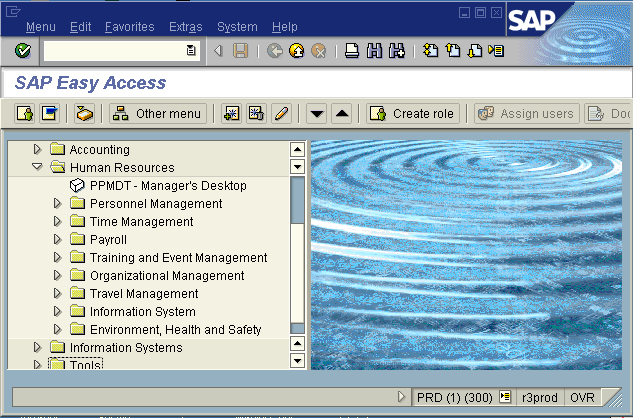Collapse the Human Resources folder
633x418 pixels.
[x=38, y=168]
